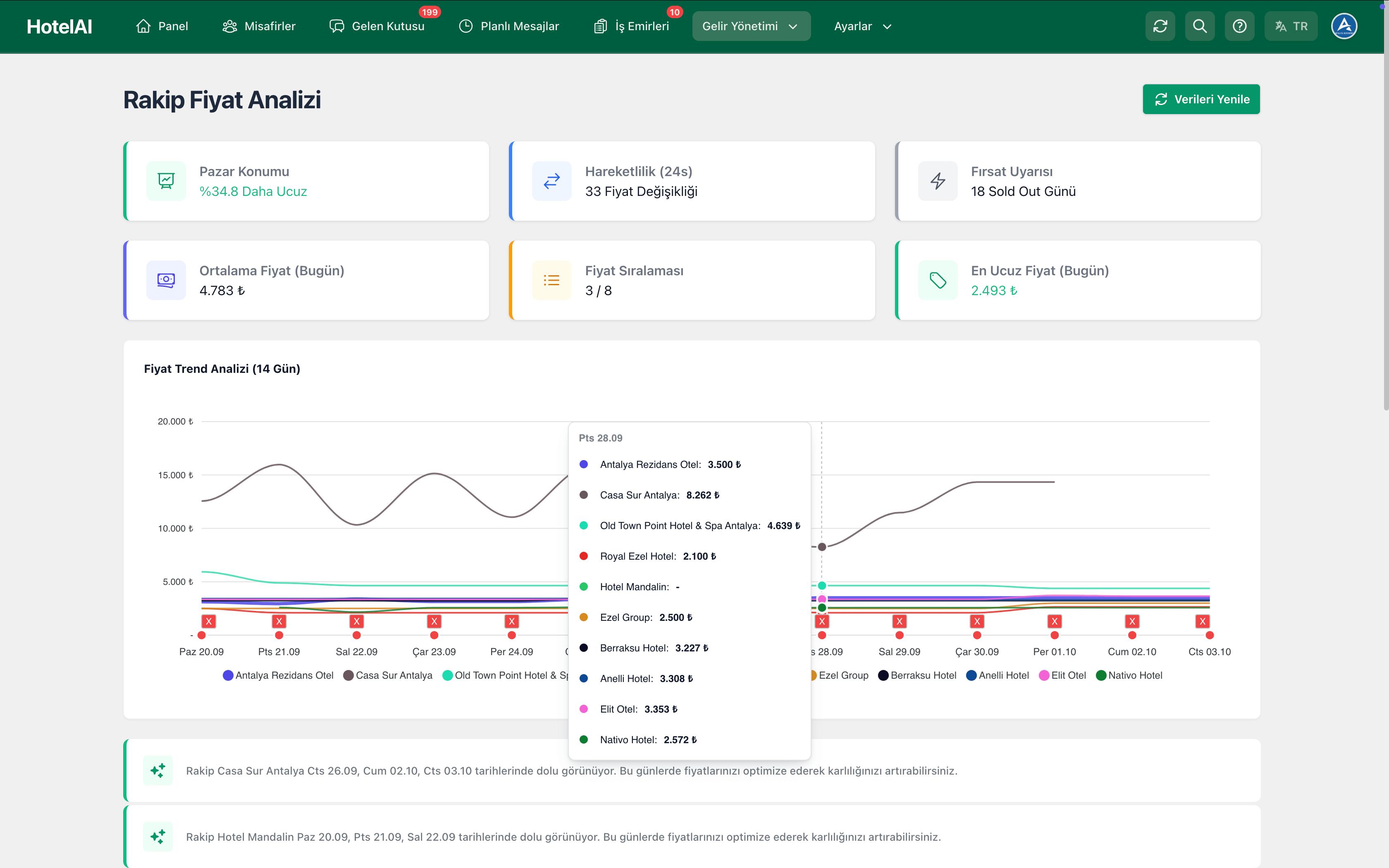
Task: Click the 10 badge on İş Emirleri
Action: click(674, 12)
